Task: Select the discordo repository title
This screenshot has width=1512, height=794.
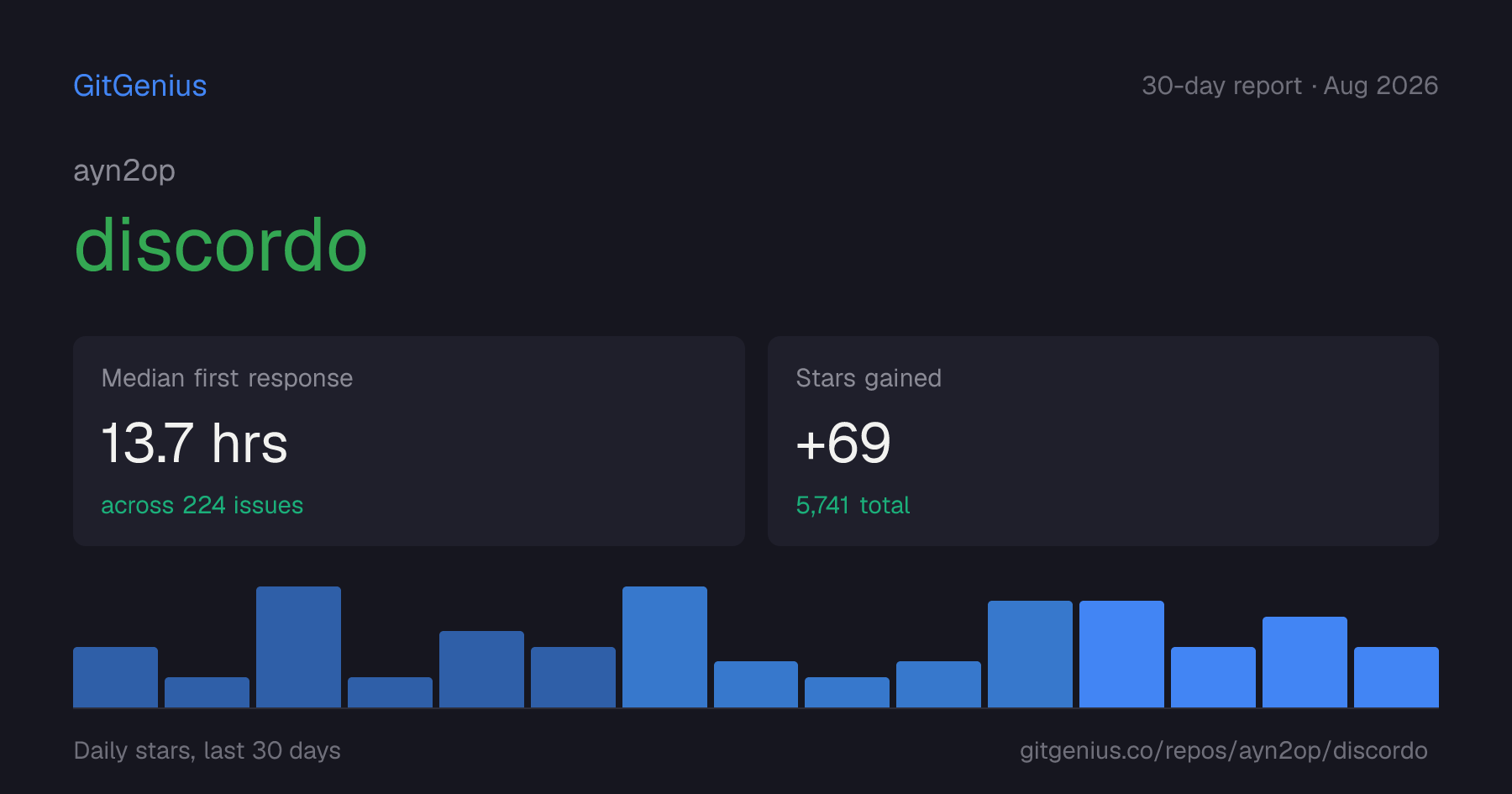Action: click(x=221, y=245)
